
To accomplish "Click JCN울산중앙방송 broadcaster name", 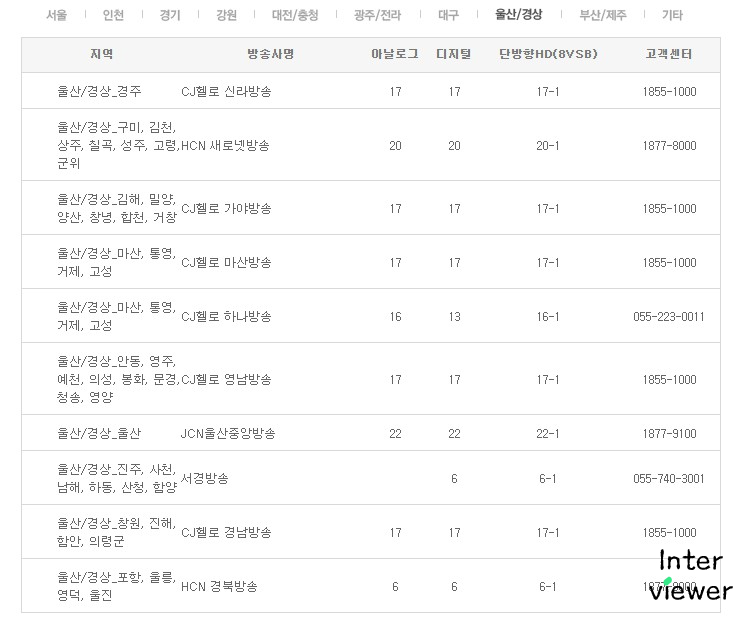I will tap(228, 433).
